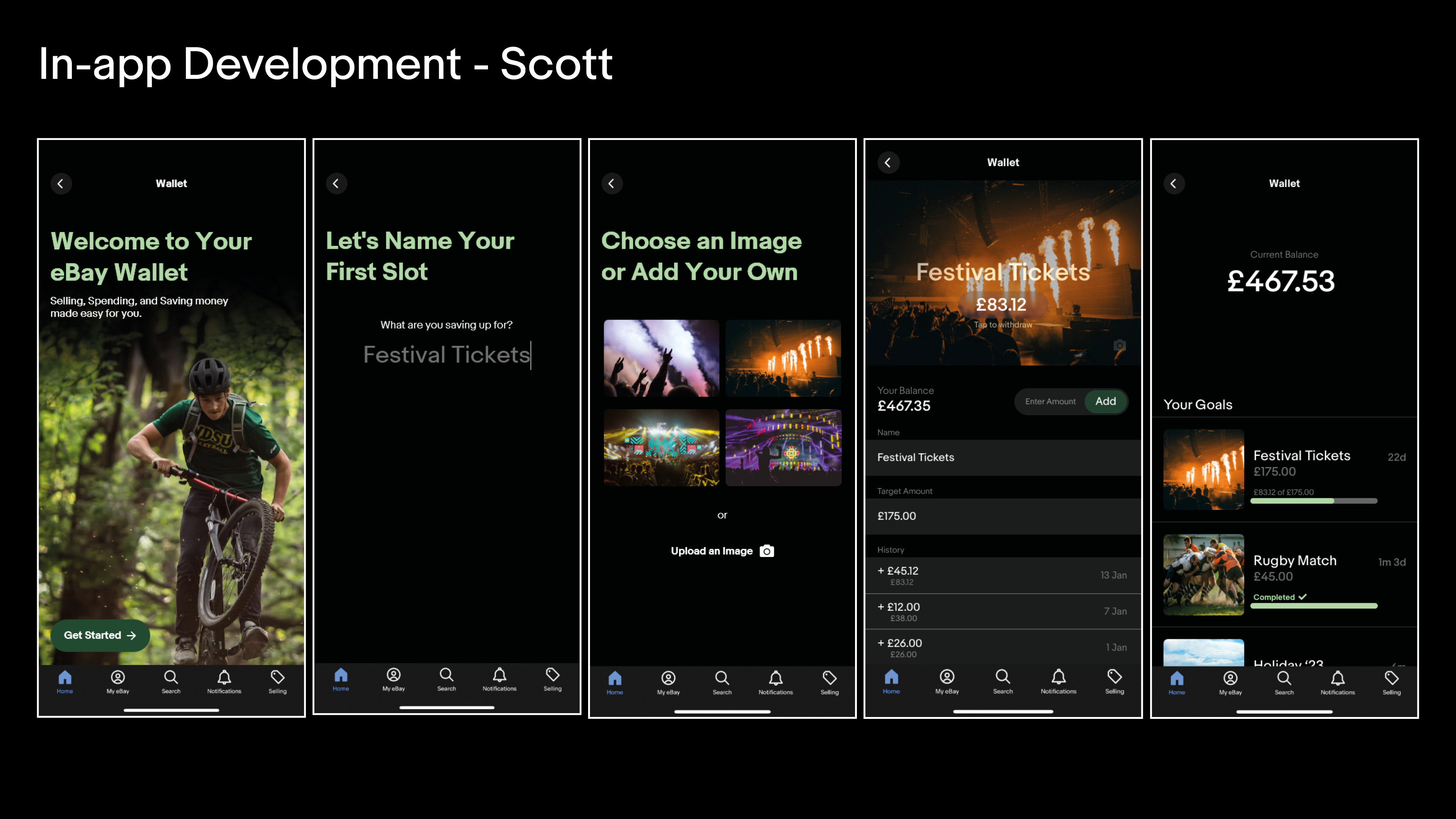
Task: Focus the Festival Tickets name text field
Action: click(447, 355)
